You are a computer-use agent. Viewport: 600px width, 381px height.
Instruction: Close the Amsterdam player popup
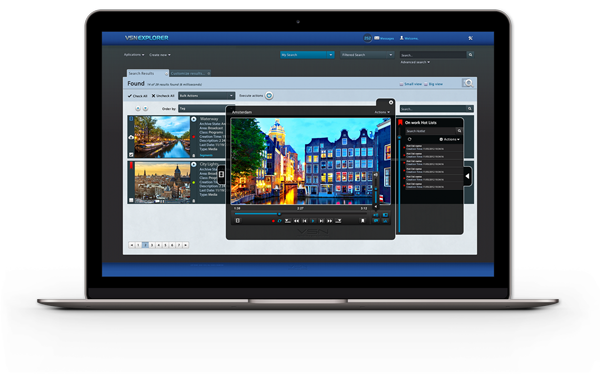point(391,103)
